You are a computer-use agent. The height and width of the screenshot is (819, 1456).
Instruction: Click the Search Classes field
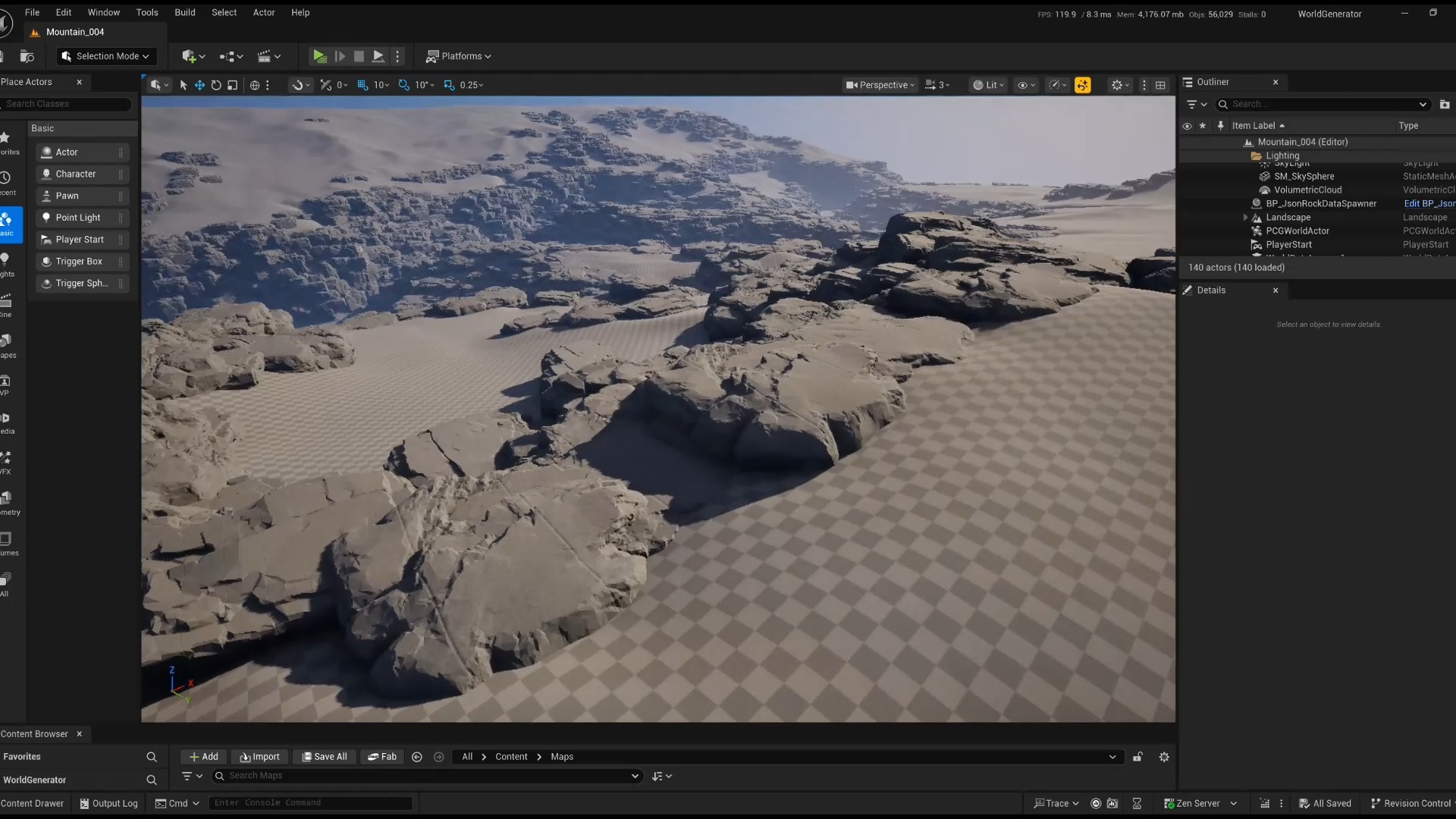(x=67, y=104)
